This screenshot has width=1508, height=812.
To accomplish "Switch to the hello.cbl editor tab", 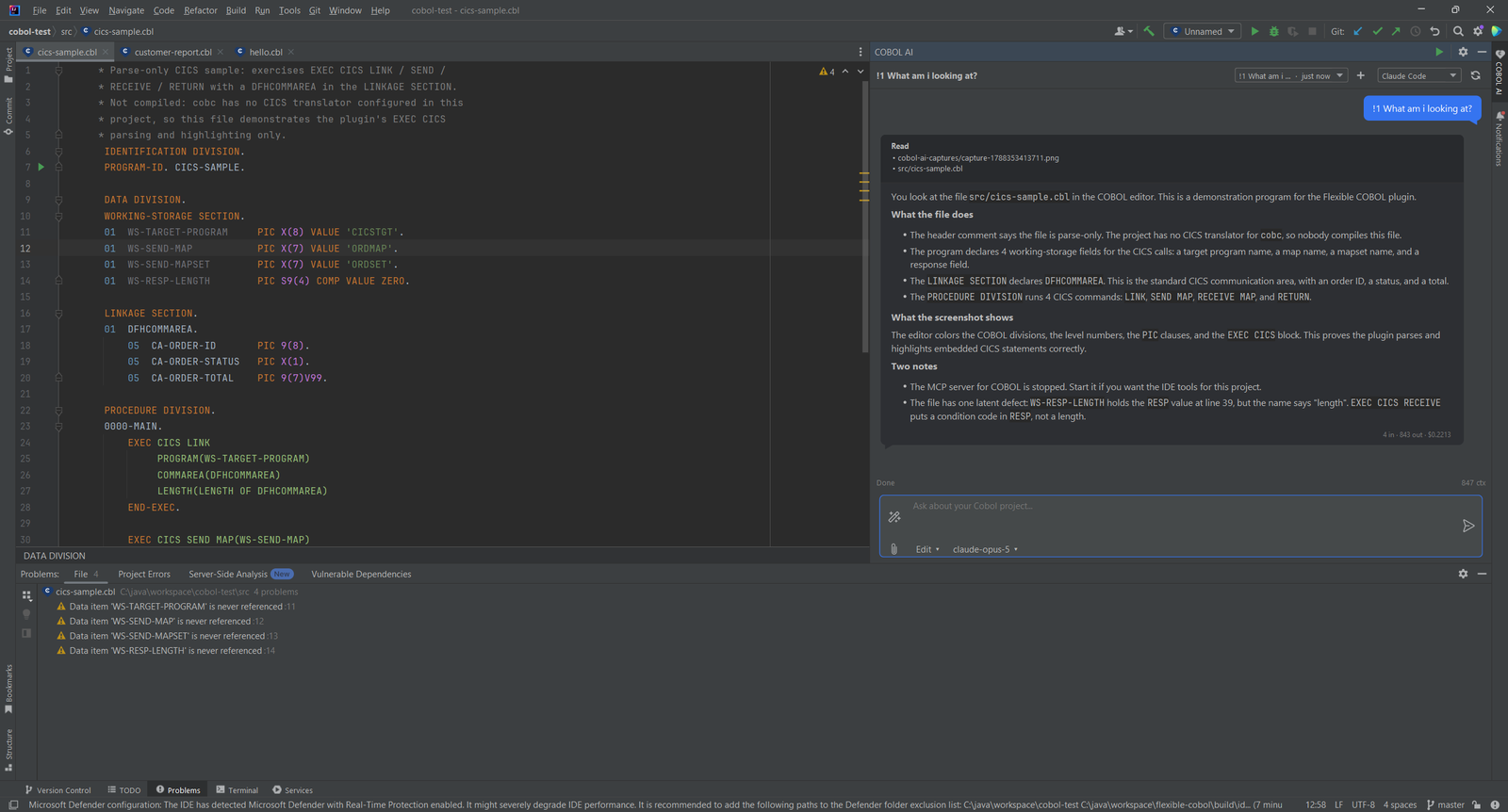I will (266, 52).
